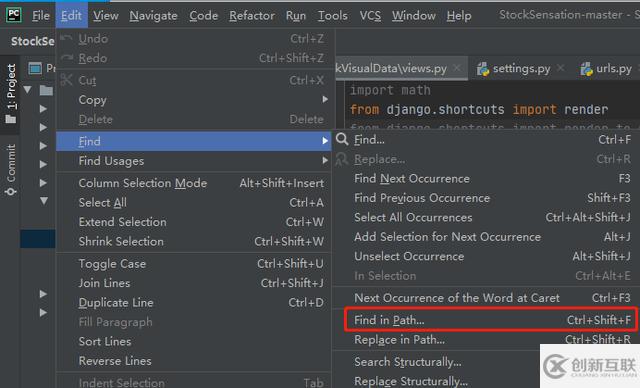Open the Run menu
Viewport: 640px width, 388px height.
click(296, 16)
